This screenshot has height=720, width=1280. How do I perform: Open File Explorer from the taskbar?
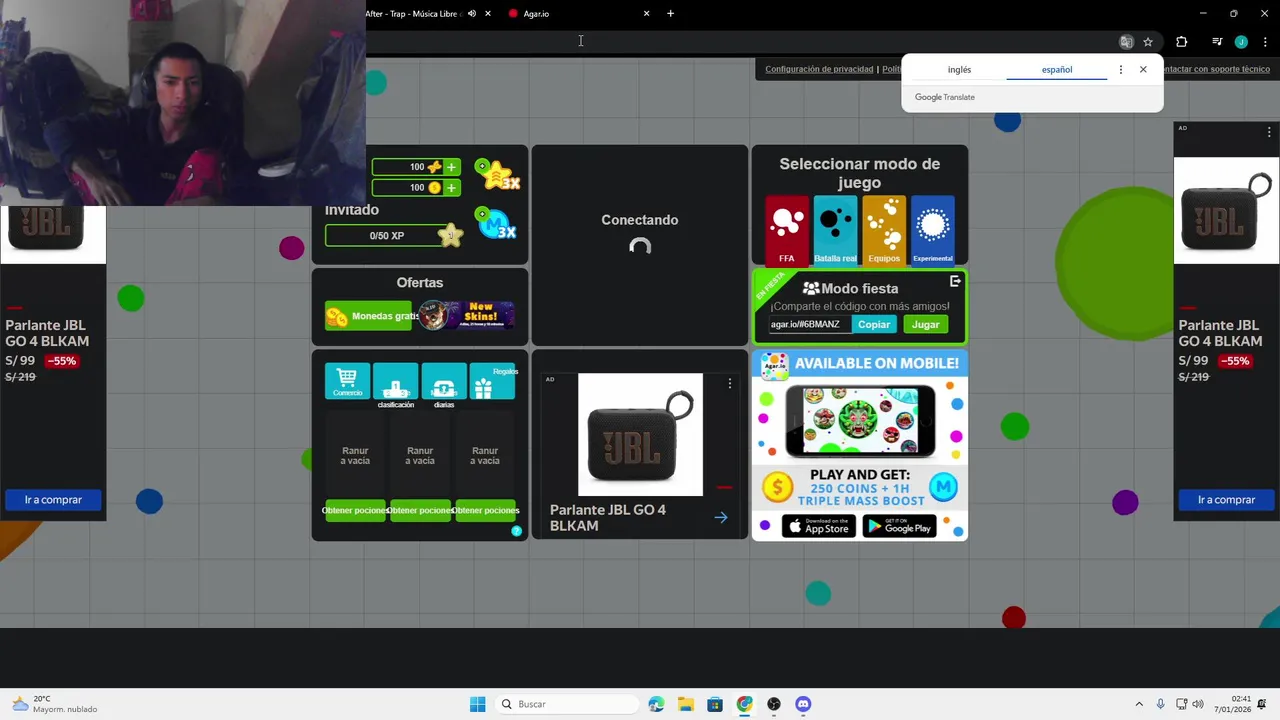point(686,704)
